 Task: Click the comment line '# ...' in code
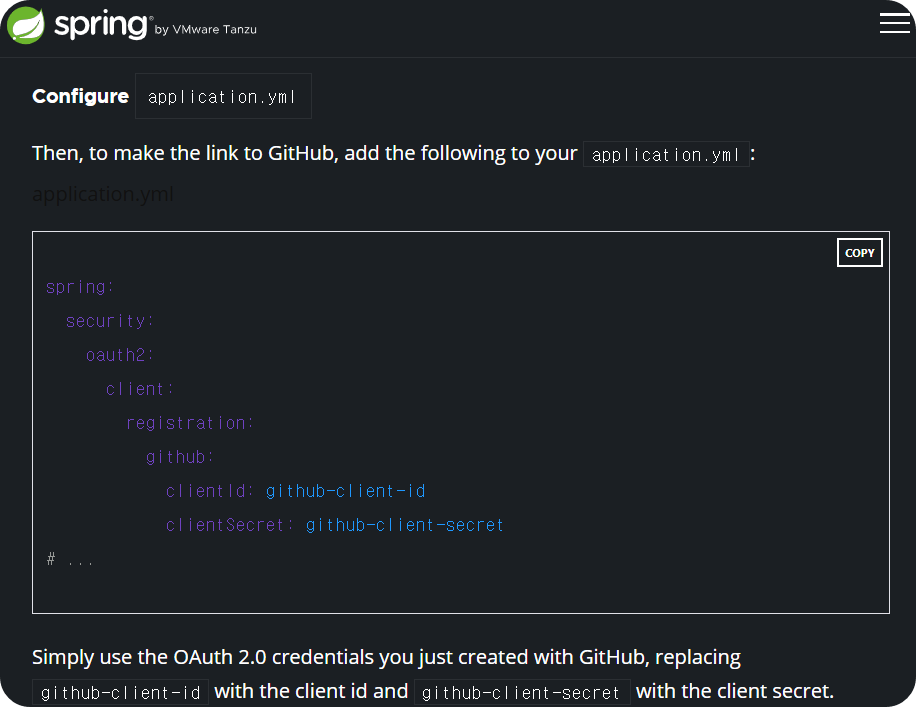pos(70,558)
